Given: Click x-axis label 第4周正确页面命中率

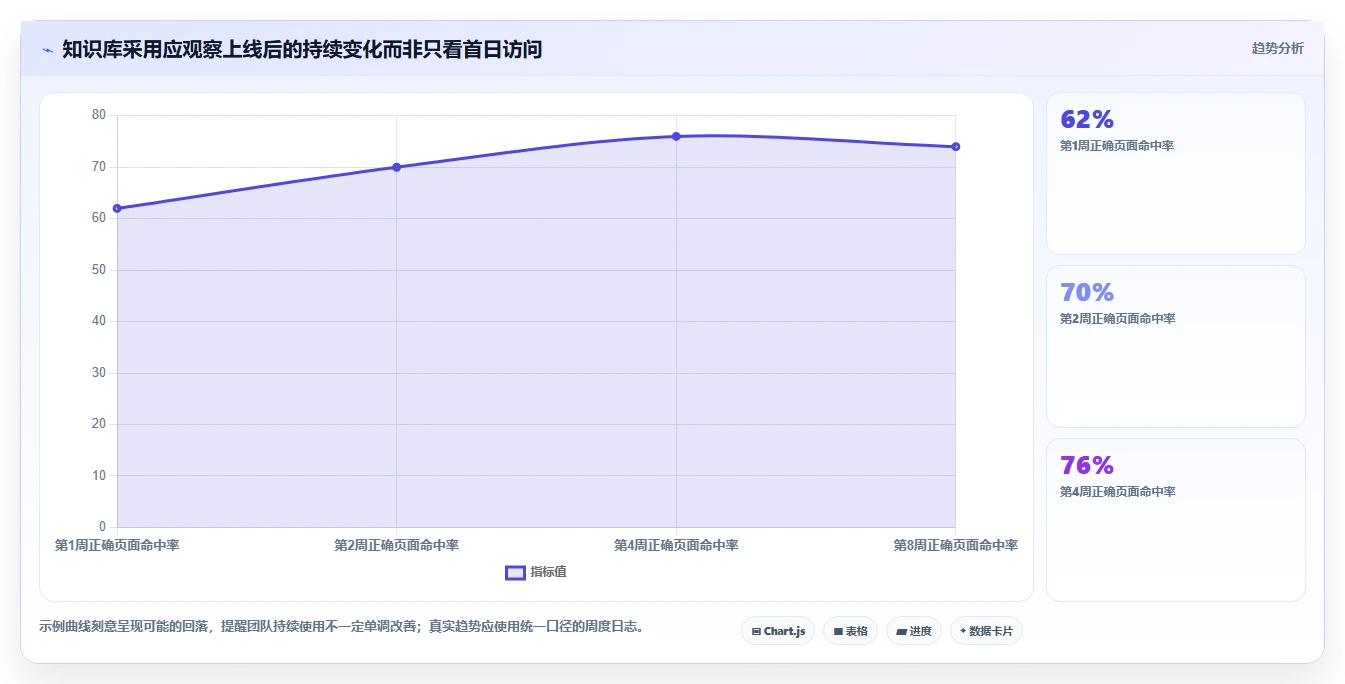Looking at the screenshot, I should [676, 545].
